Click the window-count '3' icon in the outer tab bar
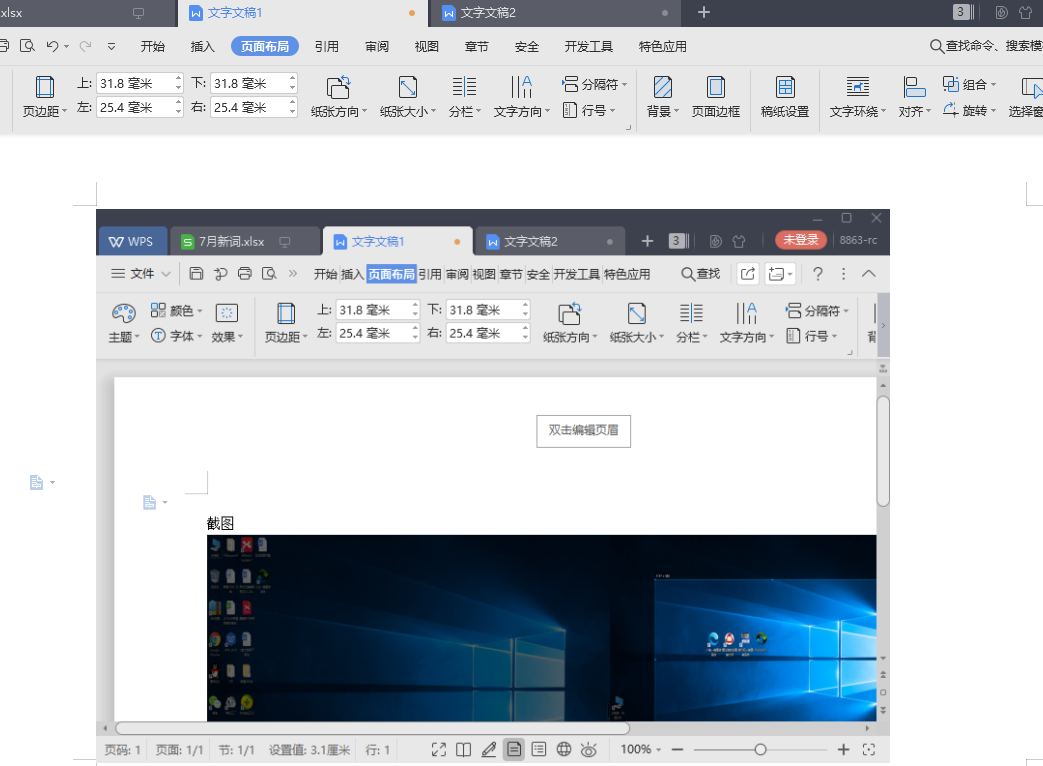The height and width of the screenshot is (766, 1043). 963,12
